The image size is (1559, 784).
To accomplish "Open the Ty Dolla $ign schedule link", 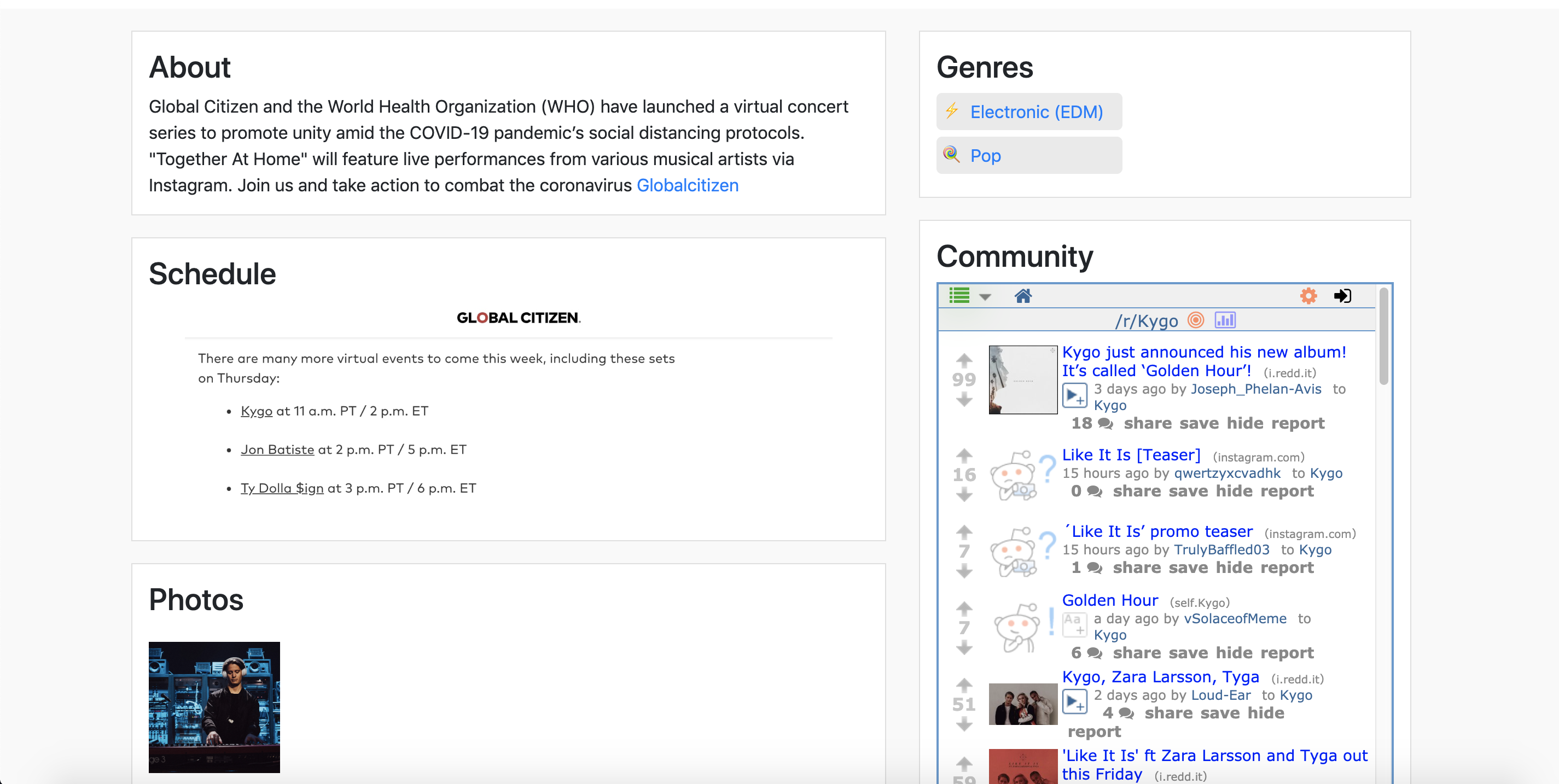I will tap(282, 488).
